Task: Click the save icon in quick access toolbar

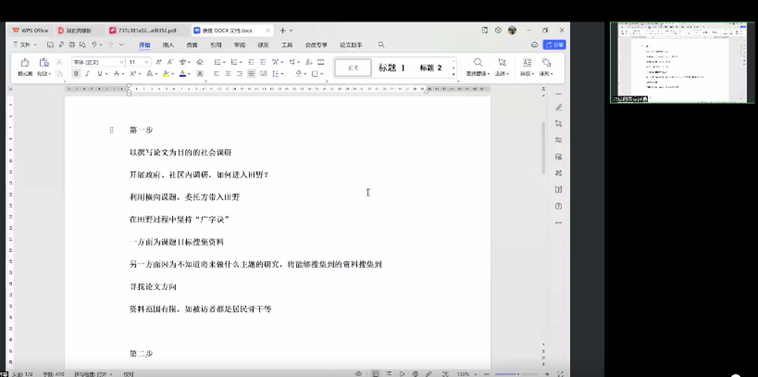Action: (50, 44)
